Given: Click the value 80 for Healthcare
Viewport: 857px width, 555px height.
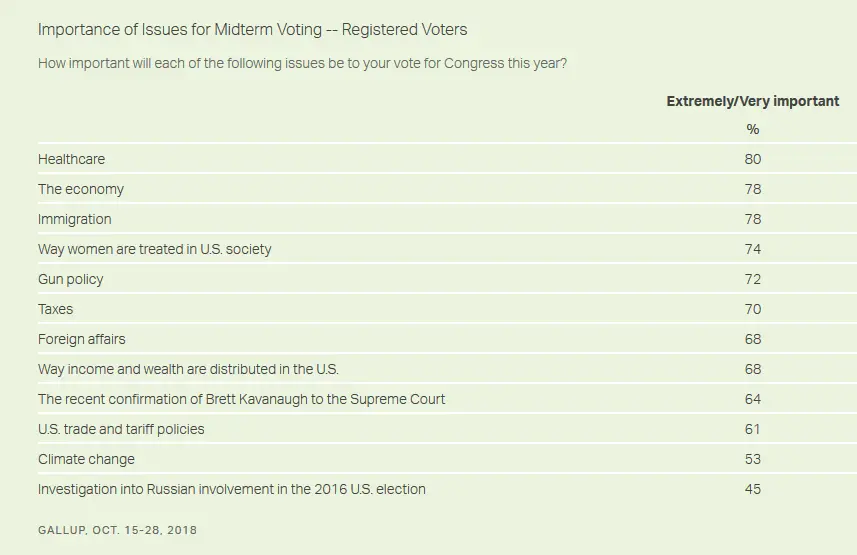Looking at the screenshot, I should (x=752, y=159).
